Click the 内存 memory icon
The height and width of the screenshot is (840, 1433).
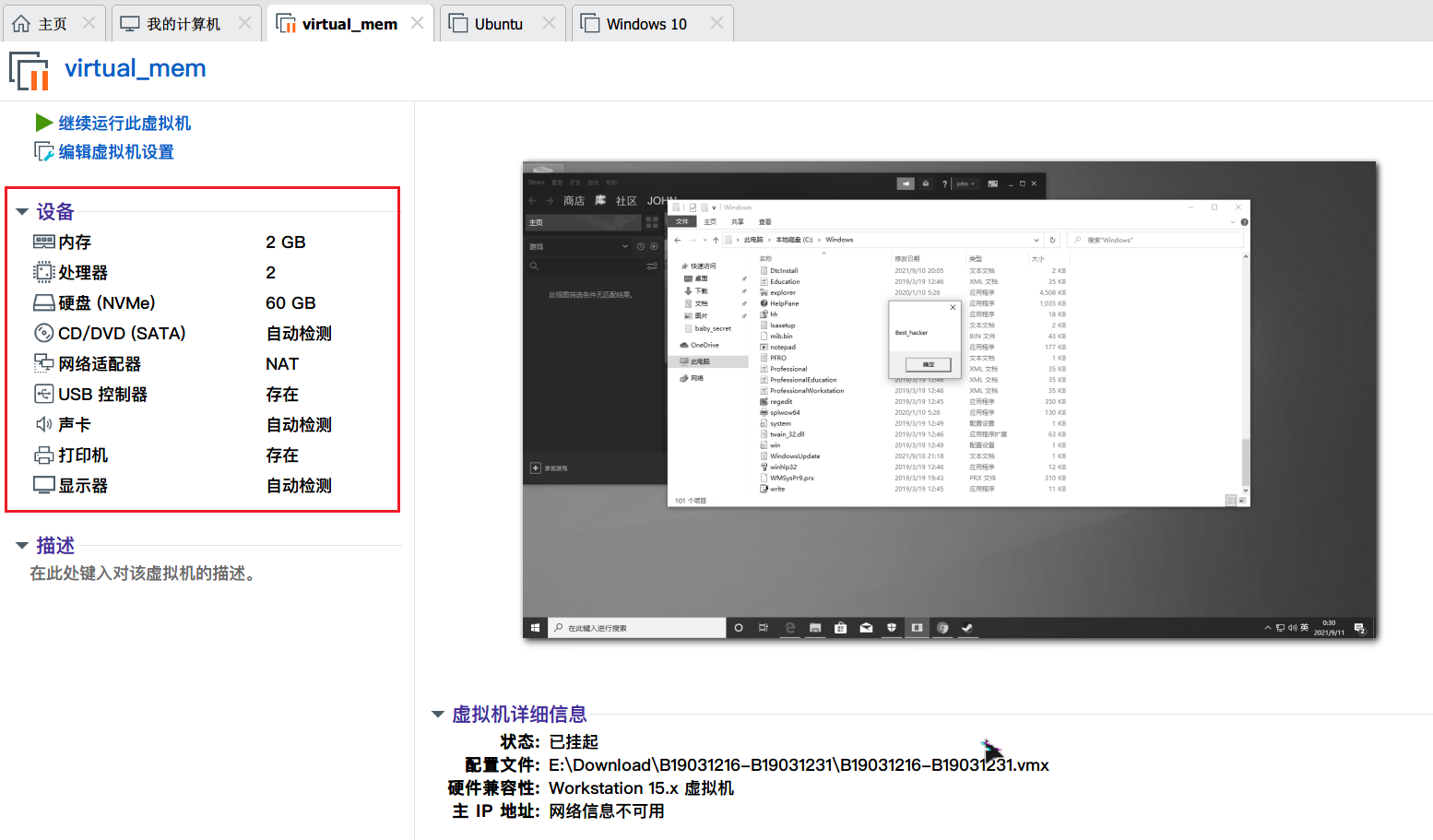pyautogui.click(x=43, y=242)
